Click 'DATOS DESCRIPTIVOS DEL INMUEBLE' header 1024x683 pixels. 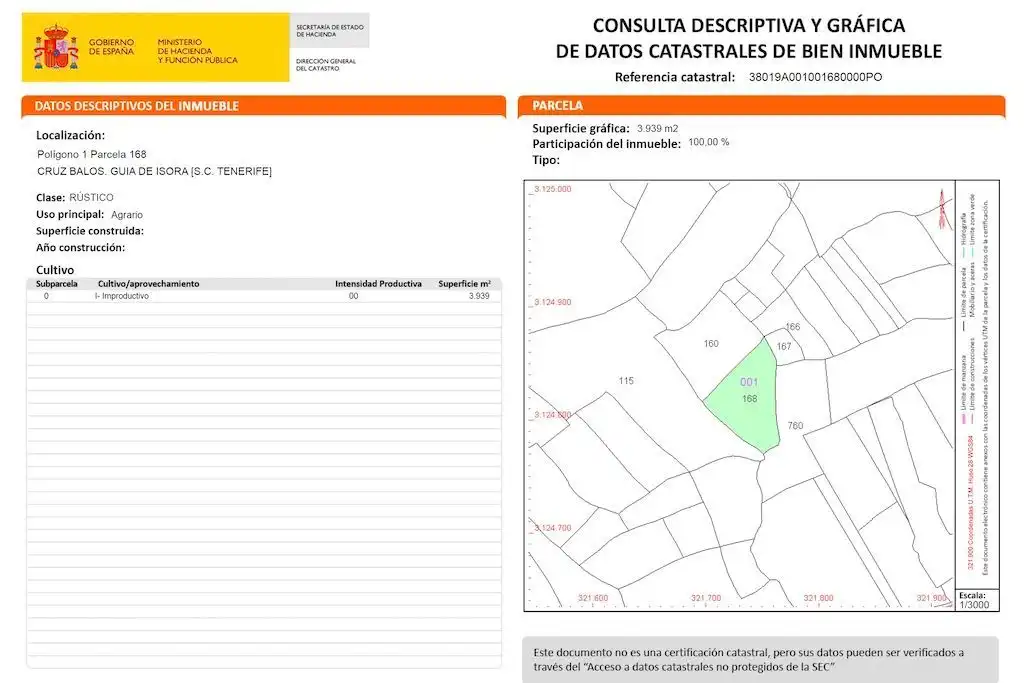(x=136, y=106)
